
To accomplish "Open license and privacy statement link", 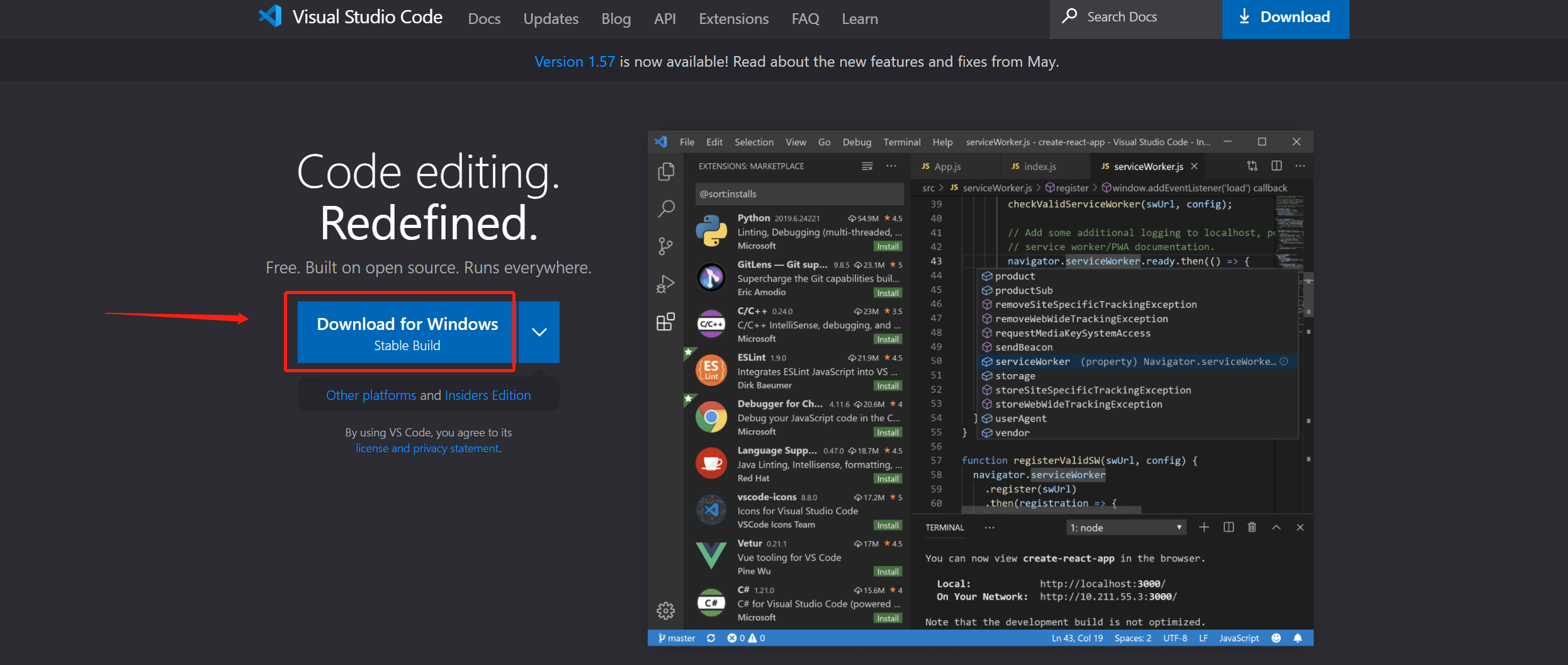I will [x=427, y=448].
